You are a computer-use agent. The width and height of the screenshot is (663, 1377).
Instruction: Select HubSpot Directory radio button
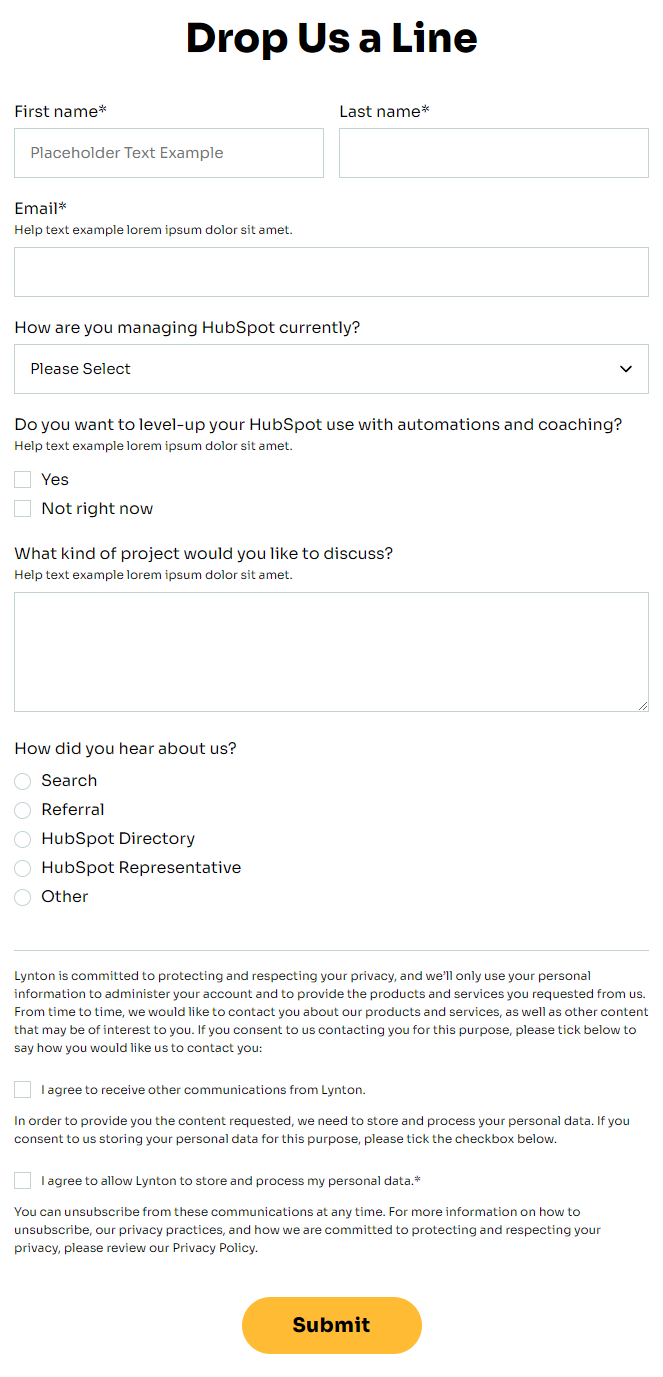tap(23, 839)
